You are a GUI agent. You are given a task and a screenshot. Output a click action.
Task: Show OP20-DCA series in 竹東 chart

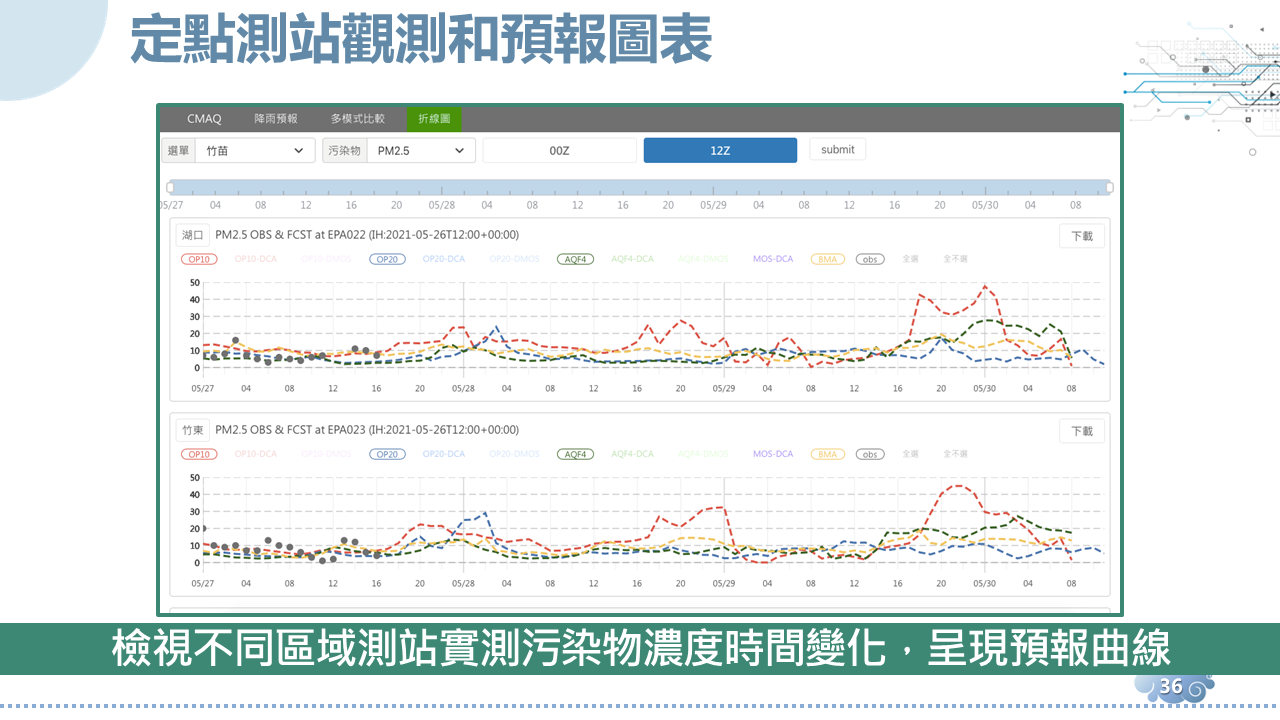point(443,454)
